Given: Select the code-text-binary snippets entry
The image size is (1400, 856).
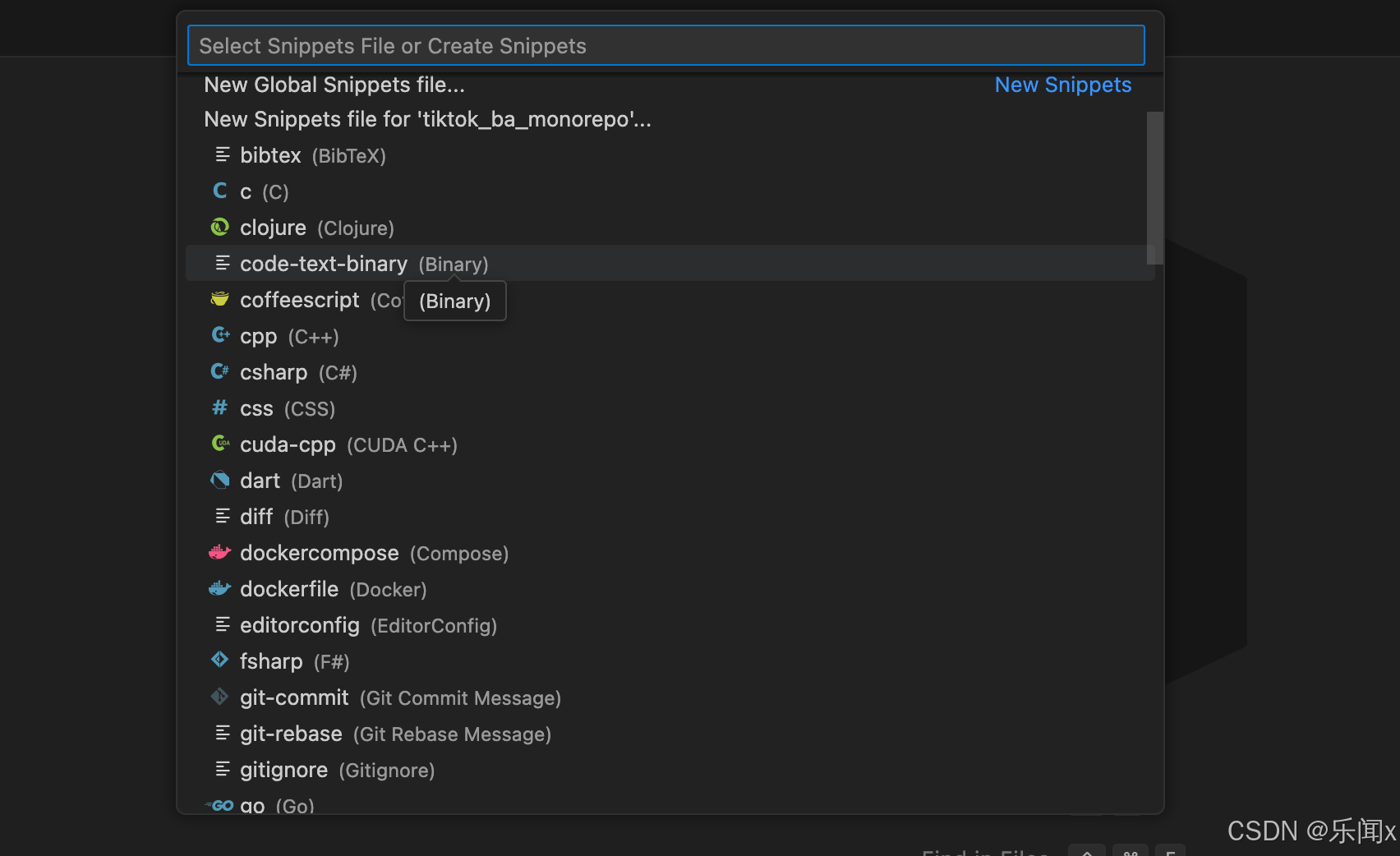Looking at the screenshot, I should [670, 263].
